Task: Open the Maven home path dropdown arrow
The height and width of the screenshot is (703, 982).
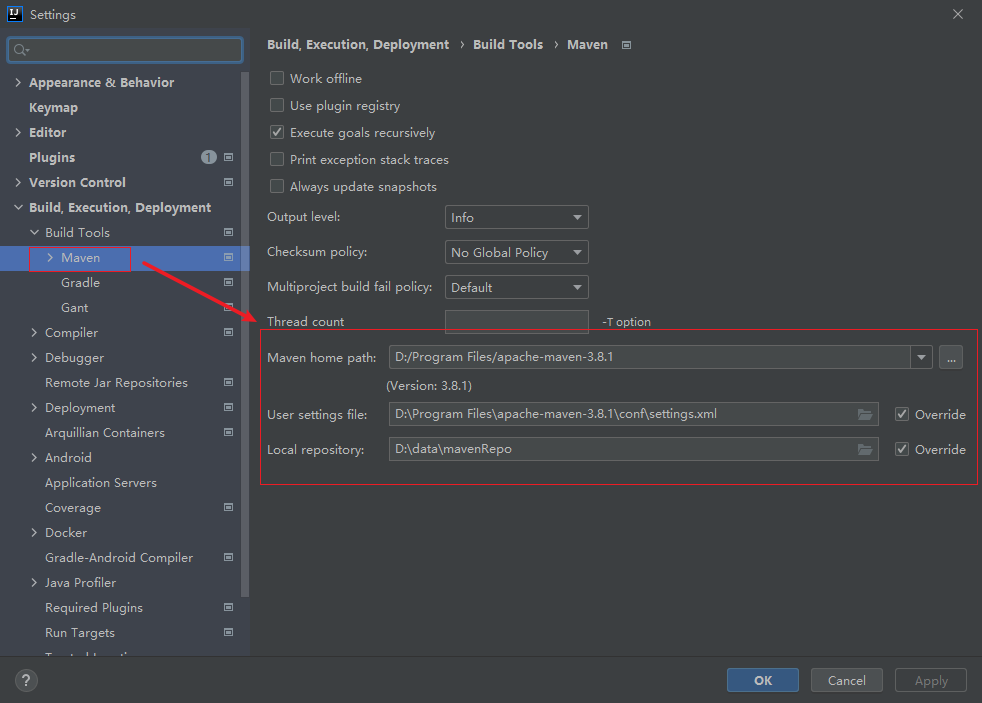Action: tap(921, 357)
